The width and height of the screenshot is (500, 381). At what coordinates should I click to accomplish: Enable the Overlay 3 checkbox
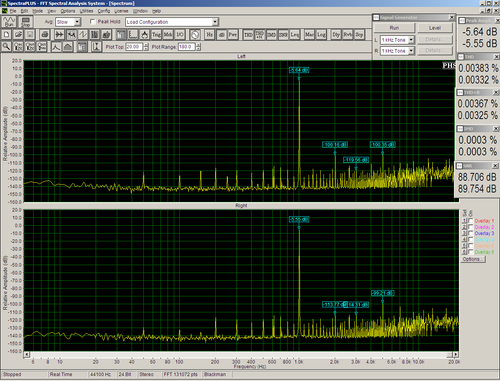(x=471, y=233)
